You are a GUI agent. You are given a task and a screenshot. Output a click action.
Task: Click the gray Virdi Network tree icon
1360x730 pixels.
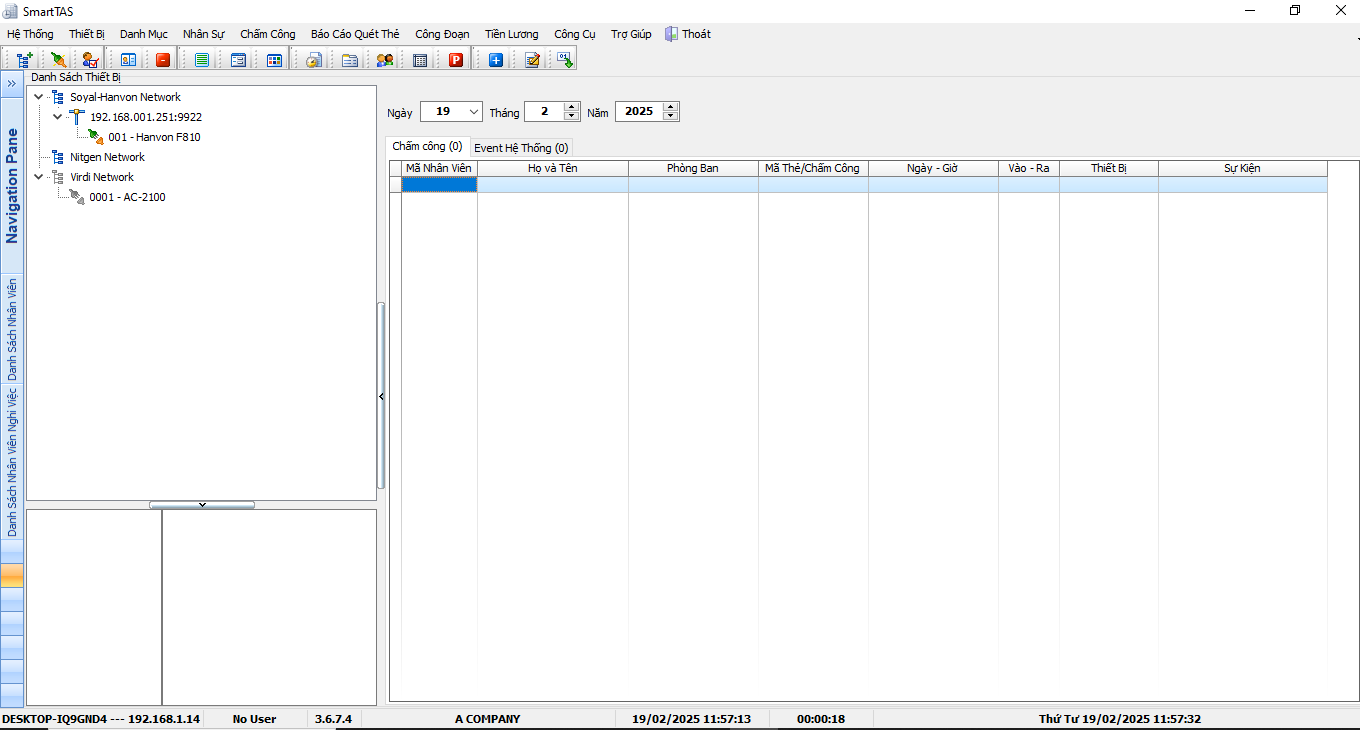tap(58, 177)
